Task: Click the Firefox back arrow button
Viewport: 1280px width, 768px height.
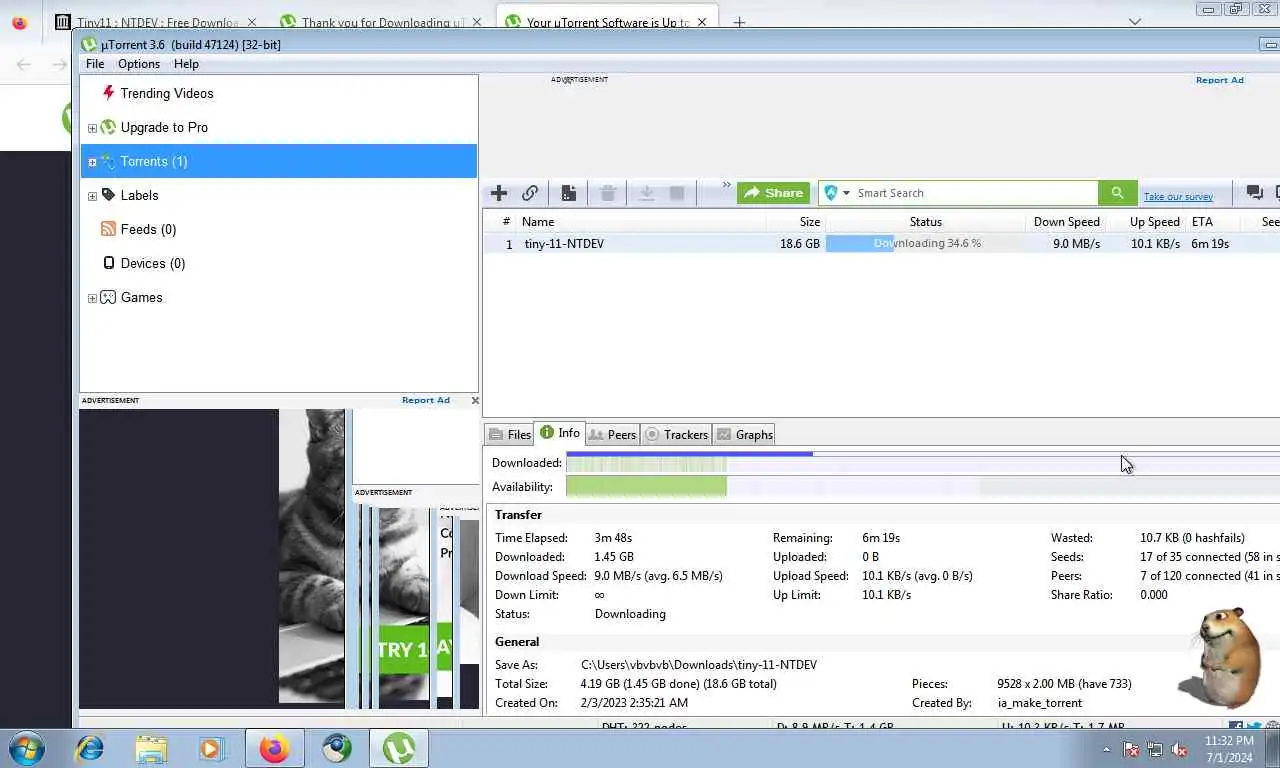Action: point(24,64)
